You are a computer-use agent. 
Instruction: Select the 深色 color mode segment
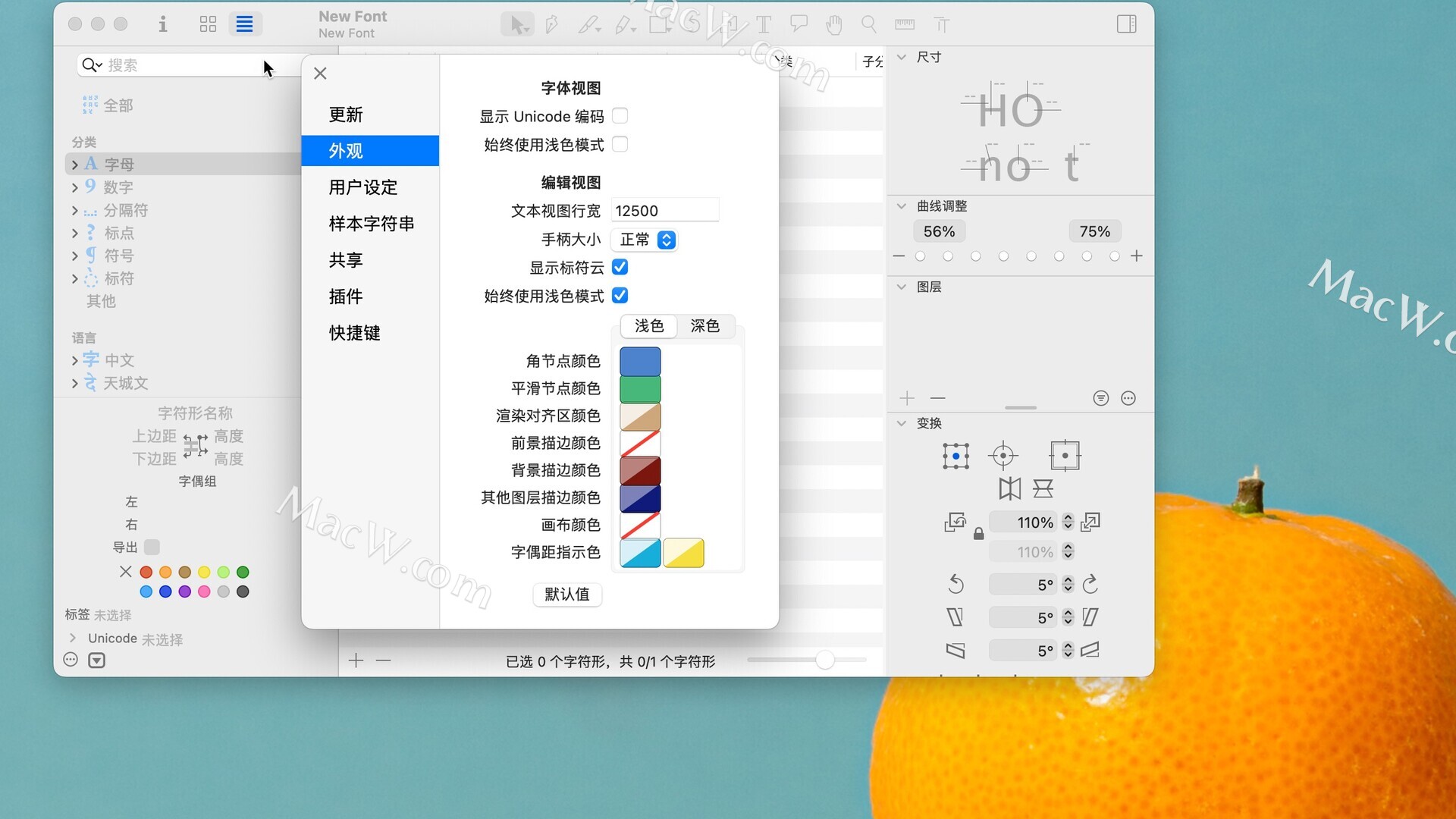(x=705, y=326)
